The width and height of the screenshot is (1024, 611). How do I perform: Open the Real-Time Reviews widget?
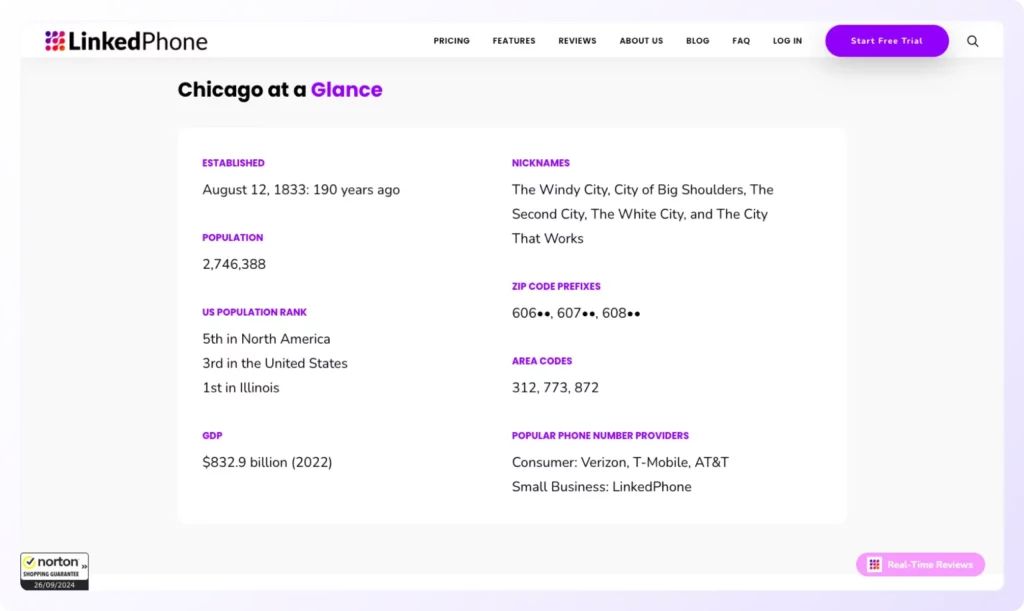click(x=920, y=565)
